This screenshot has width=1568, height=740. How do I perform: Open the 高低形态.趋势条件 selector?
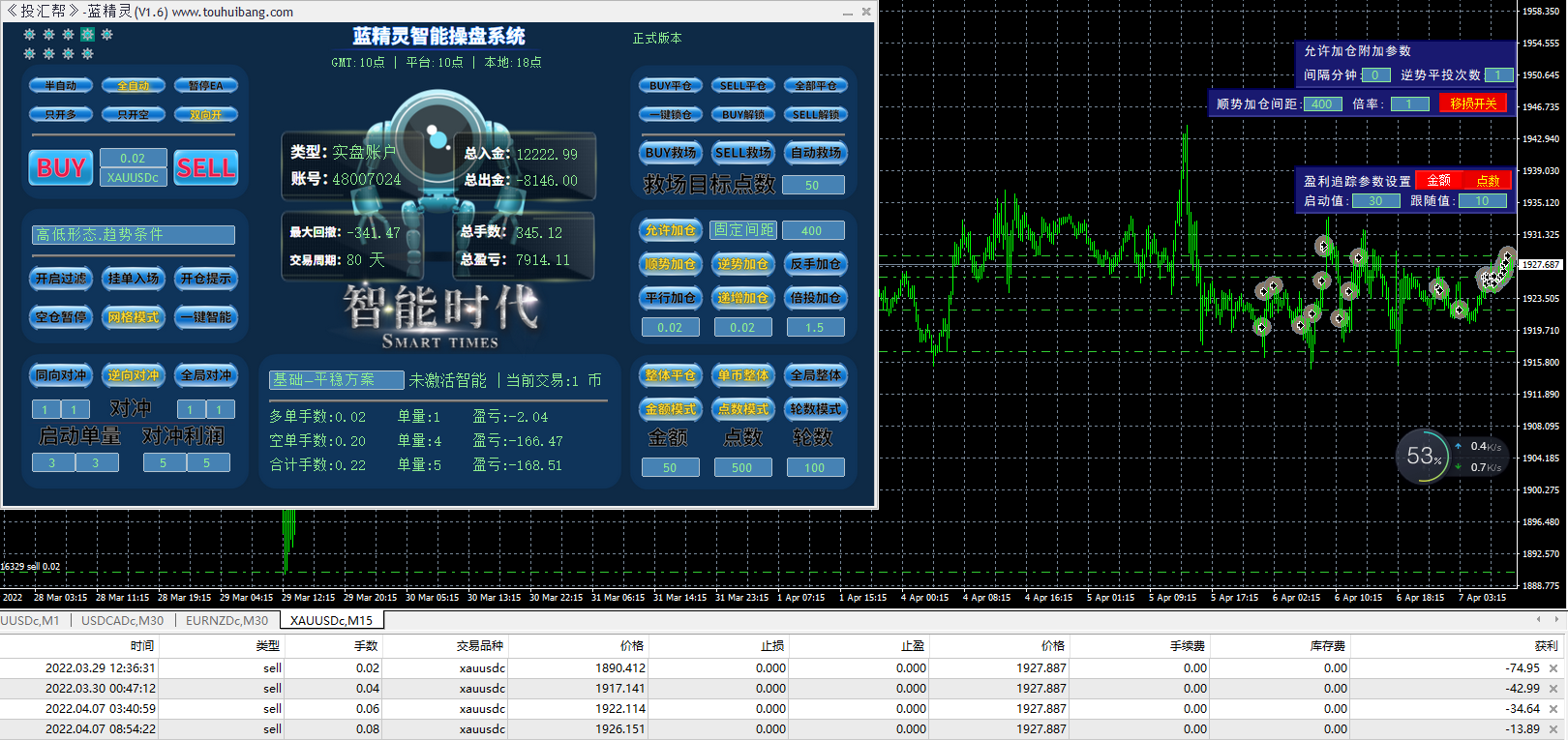[134, 235]
